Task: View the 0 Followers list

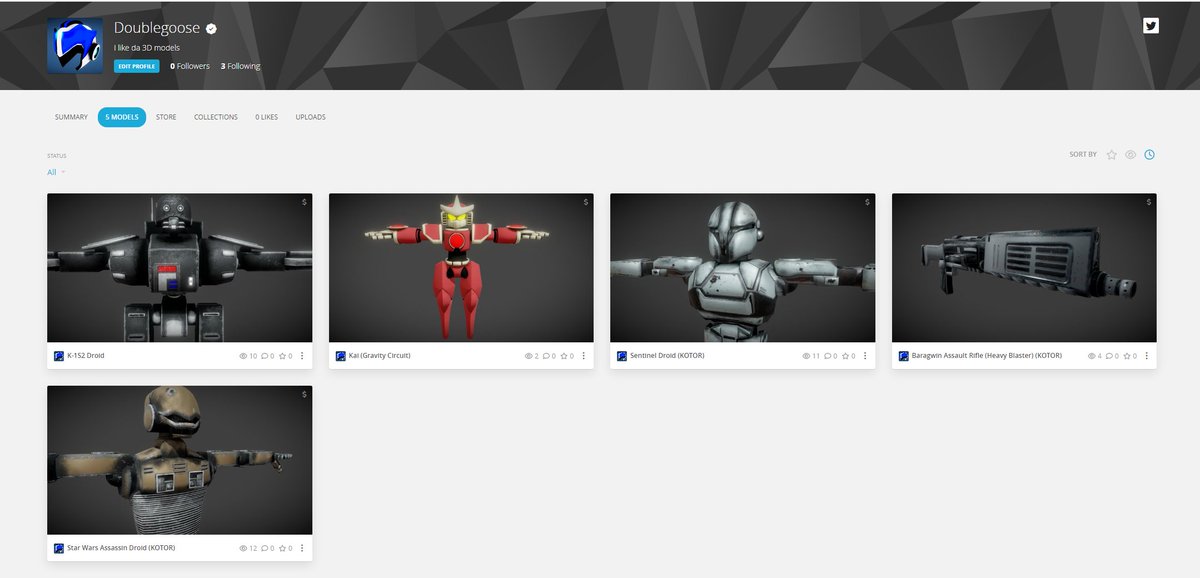Action: (188, 65)
